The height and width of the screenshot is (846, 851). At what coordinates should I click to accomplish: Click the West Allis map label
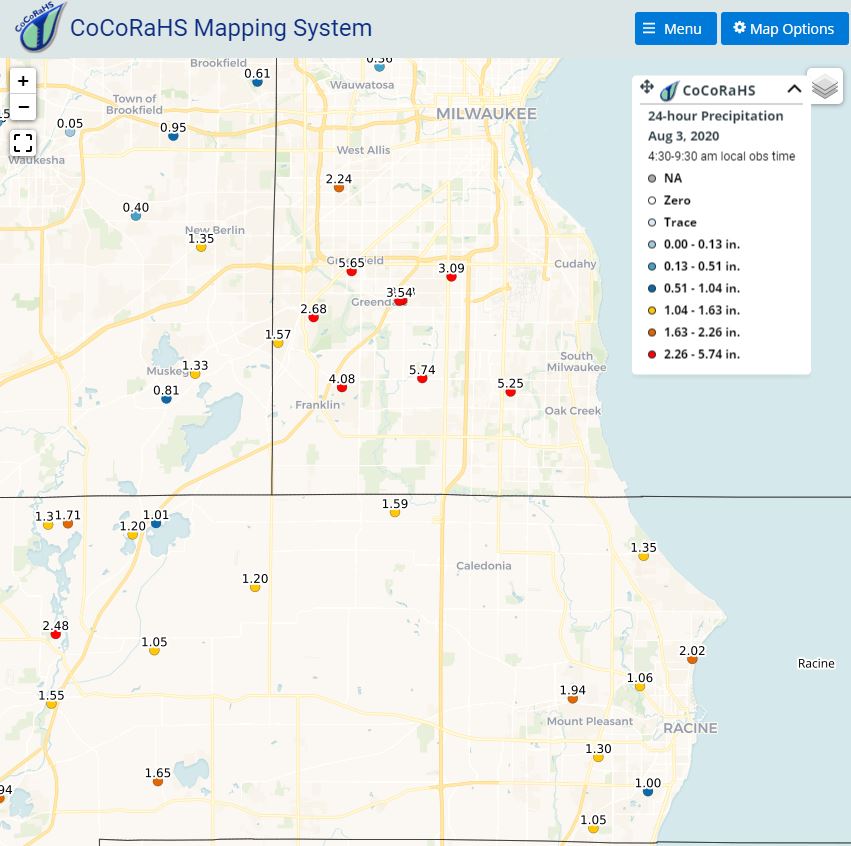[x=363, y=150]
